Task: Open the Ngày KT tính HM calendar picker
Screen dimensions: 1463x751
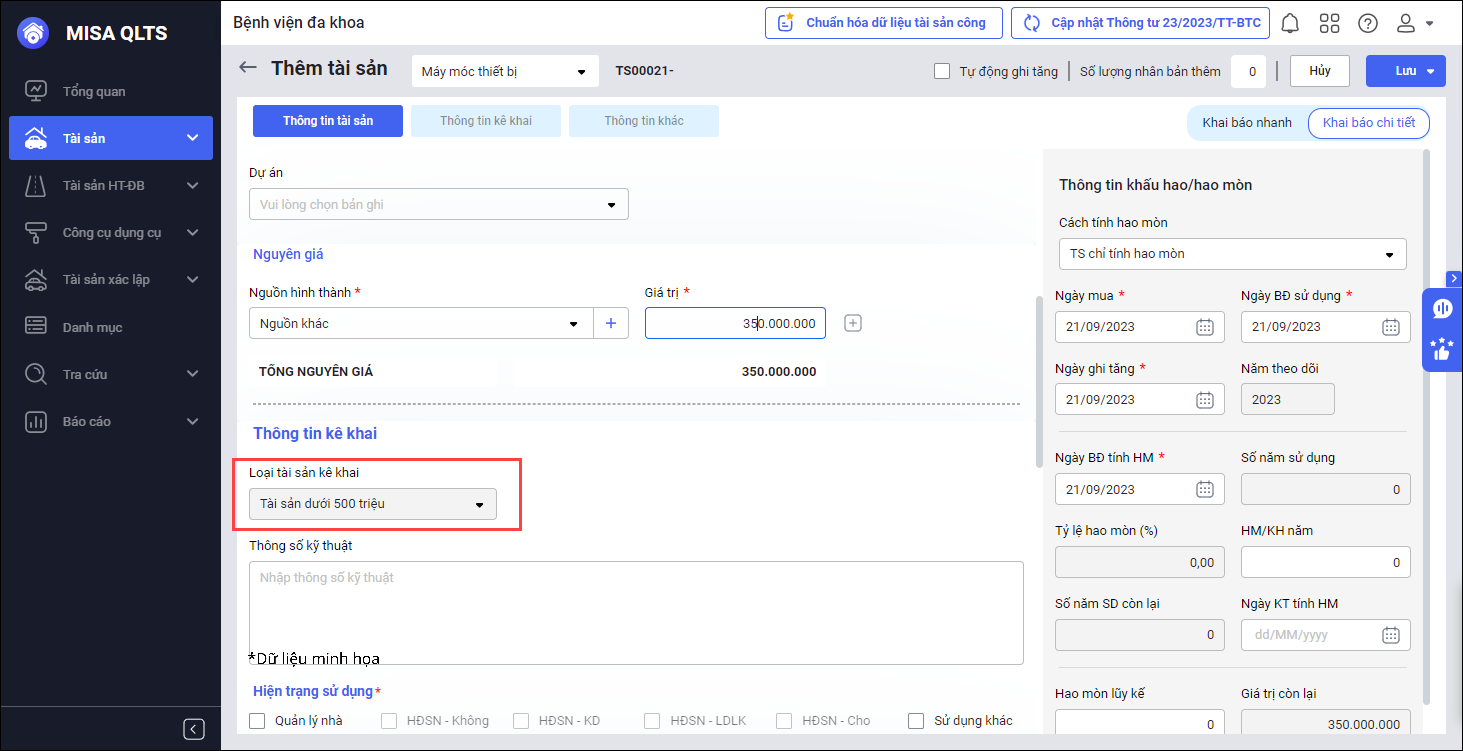Action: [x=1391, y=635]
